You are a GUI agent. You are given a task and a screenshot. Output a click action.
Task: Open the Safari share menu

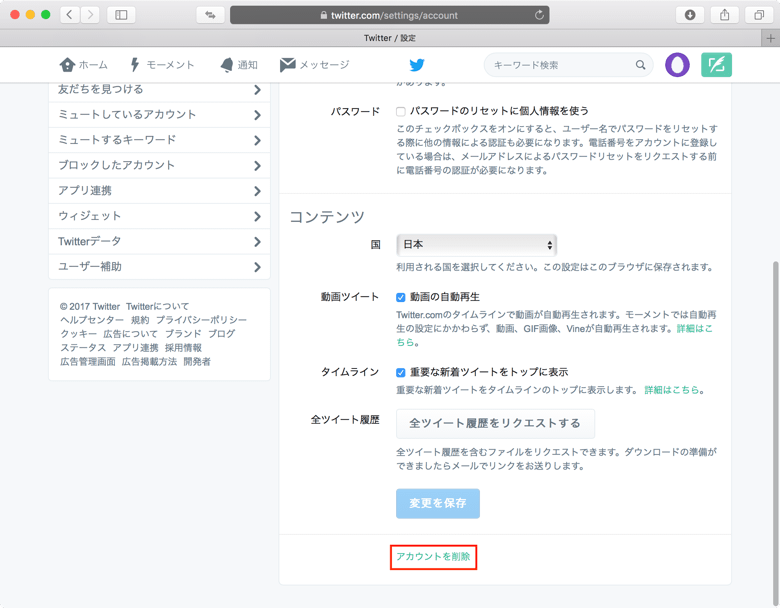pos(724,15)
